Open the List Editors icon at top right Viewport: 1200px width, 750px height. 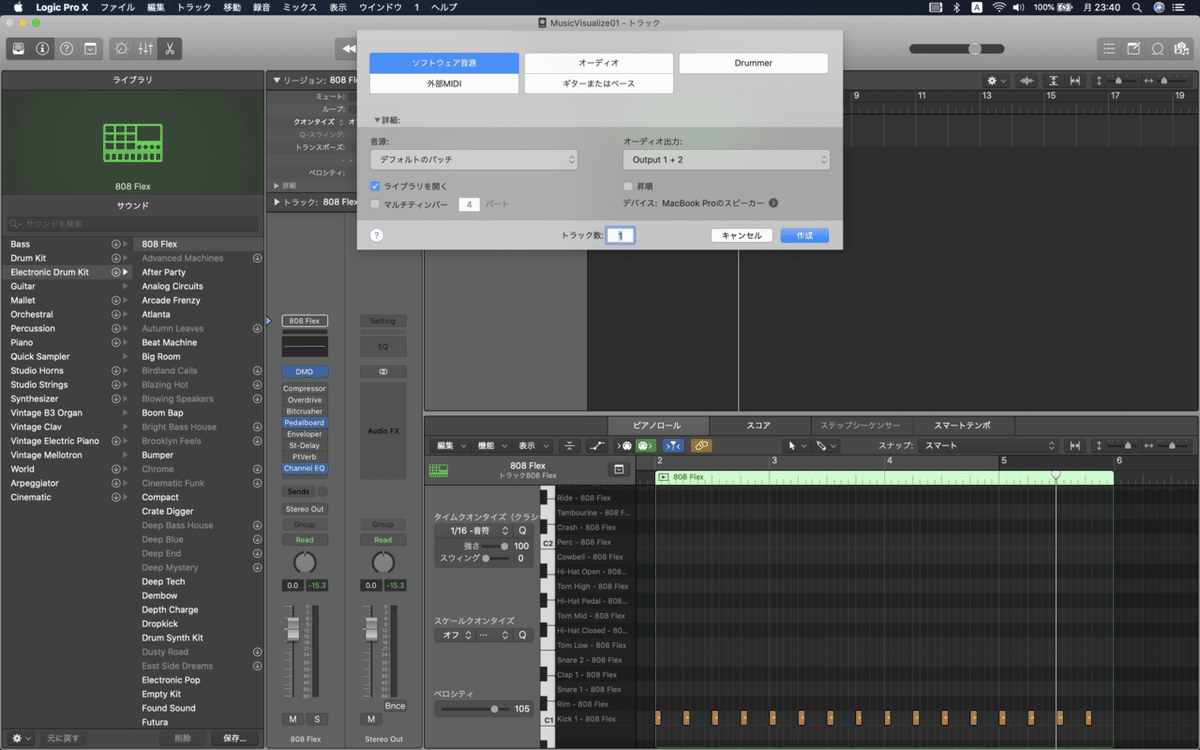(1109, 48)
